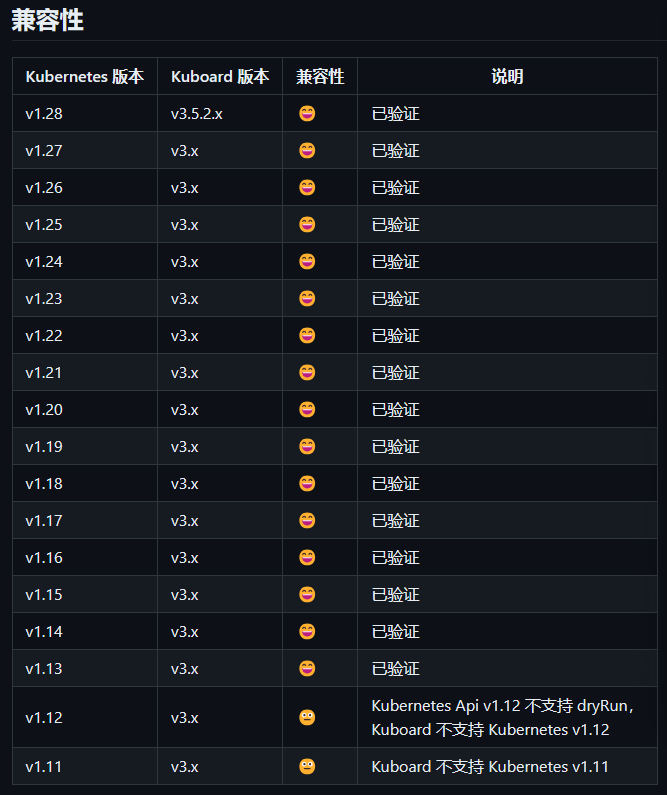Click the v1.27 Kubernetes version cell
667x795 pixels.
(x=44, y=151)
